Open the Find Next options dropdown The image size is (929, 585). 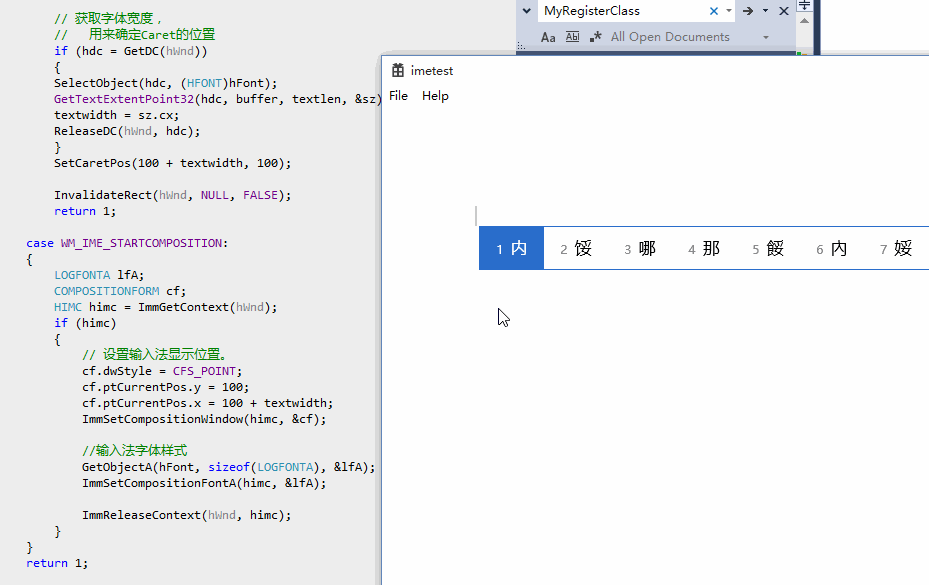765,11
